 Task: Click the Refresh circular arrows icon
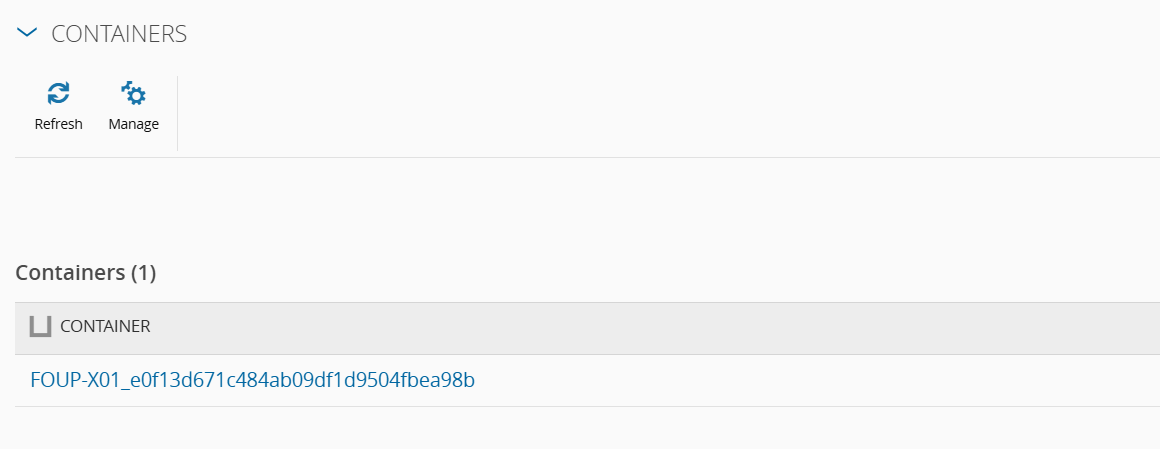tap(58, 94)
